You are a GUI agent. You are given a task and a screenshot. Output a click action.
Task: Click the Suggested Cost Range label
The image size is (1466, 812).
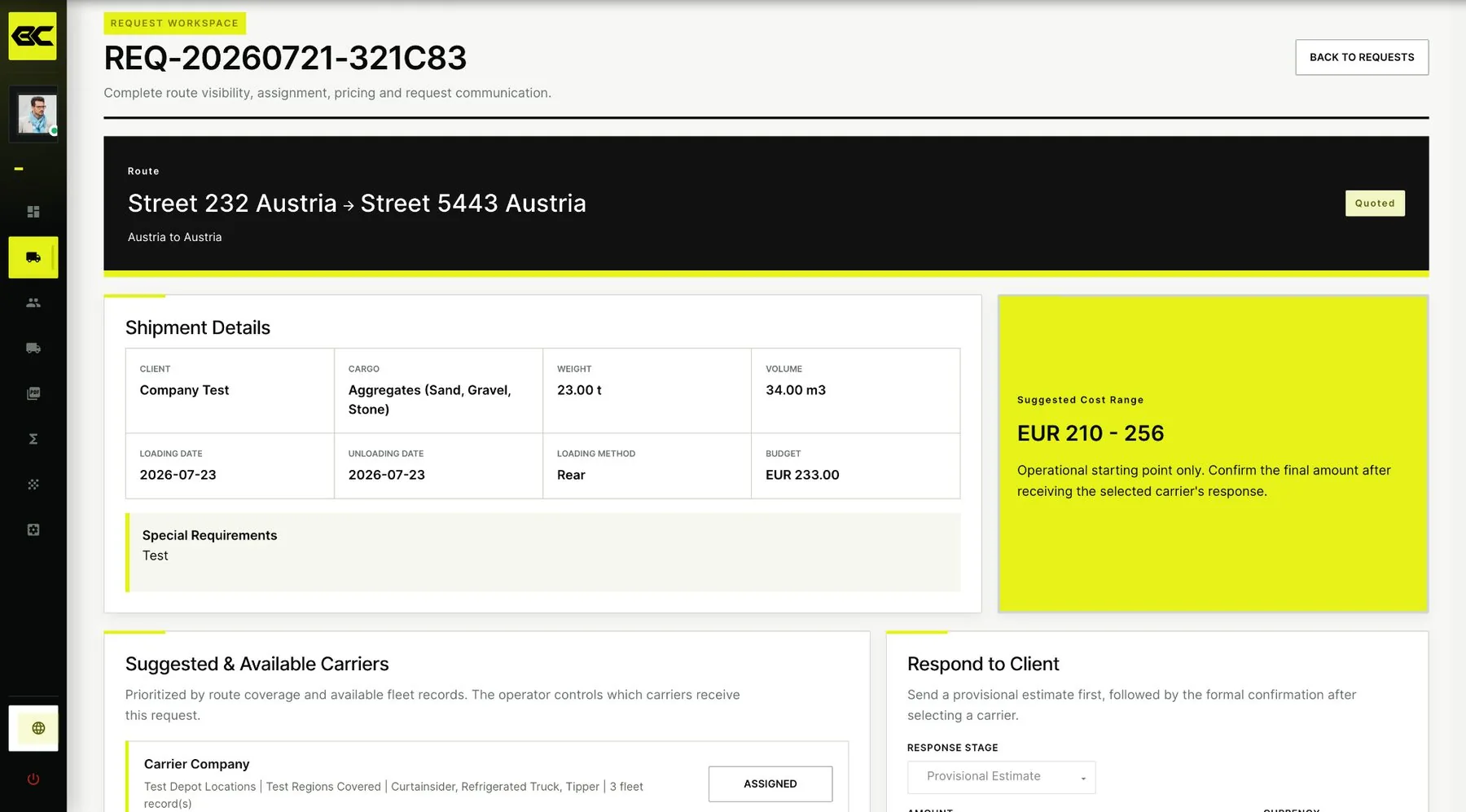(x=1080, y=400)
